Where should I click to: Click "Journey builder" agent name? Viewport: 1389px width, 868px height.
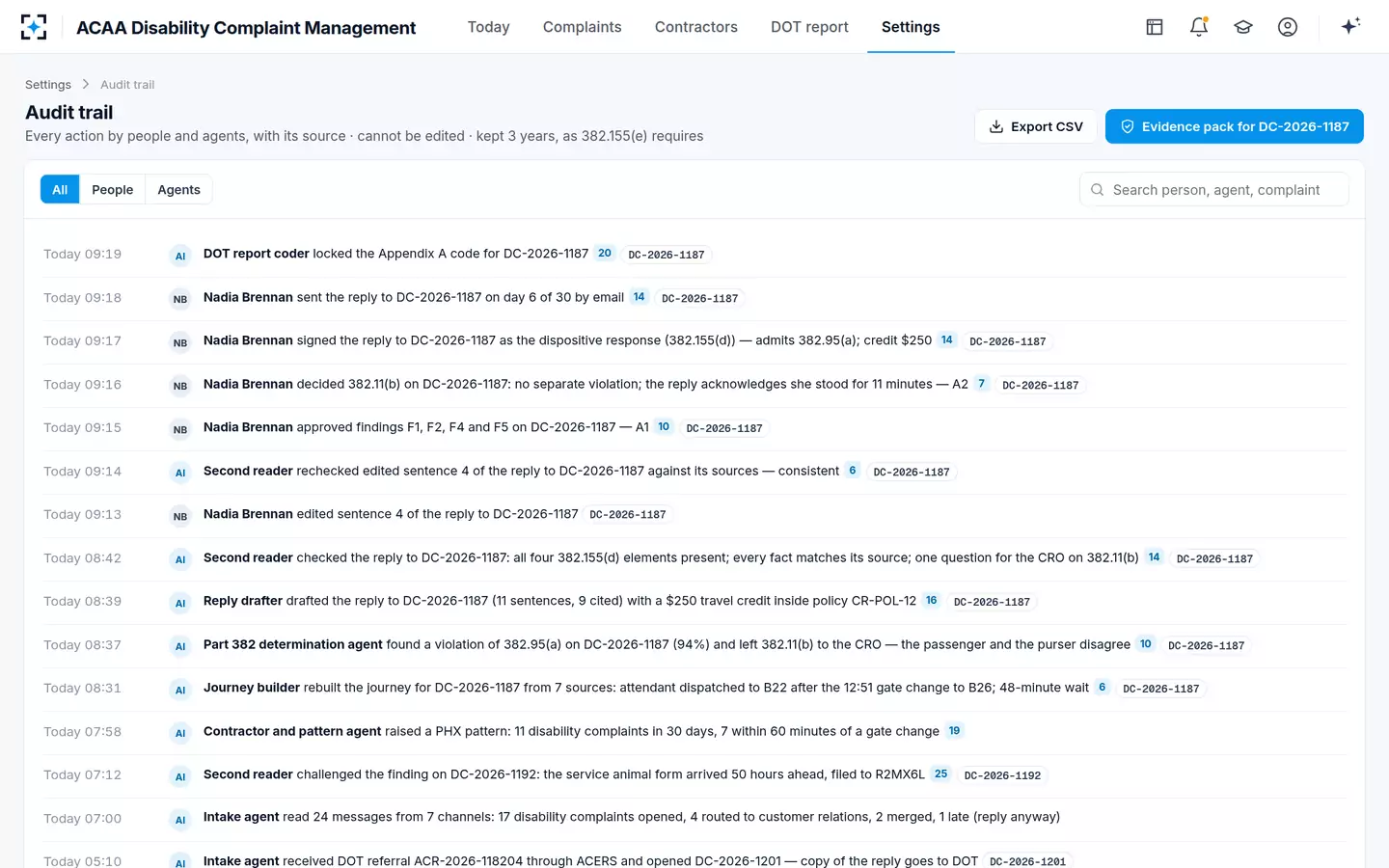click(x=252, y=688)
